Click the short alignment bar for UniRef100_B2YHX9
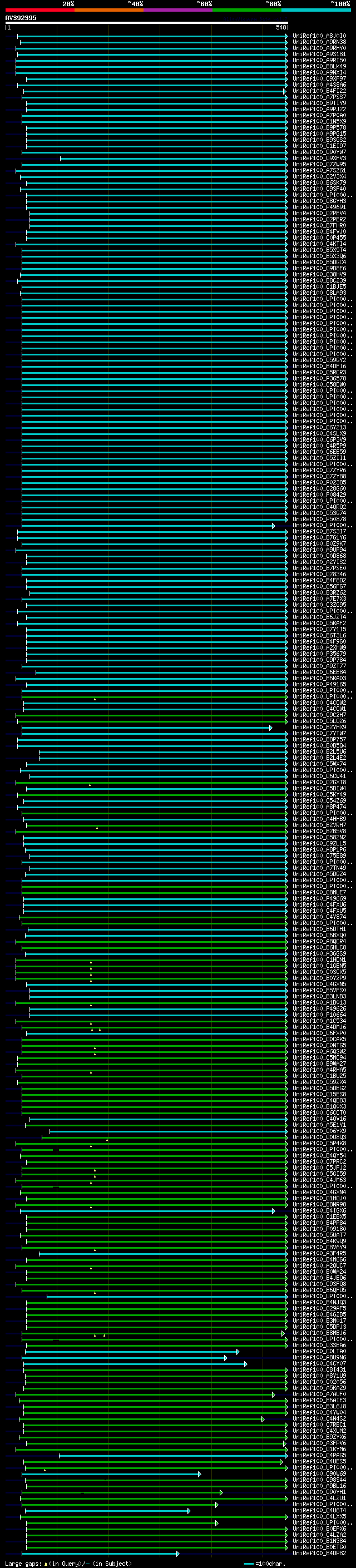This screenshot has height=1568, width=356. [147, 728]
